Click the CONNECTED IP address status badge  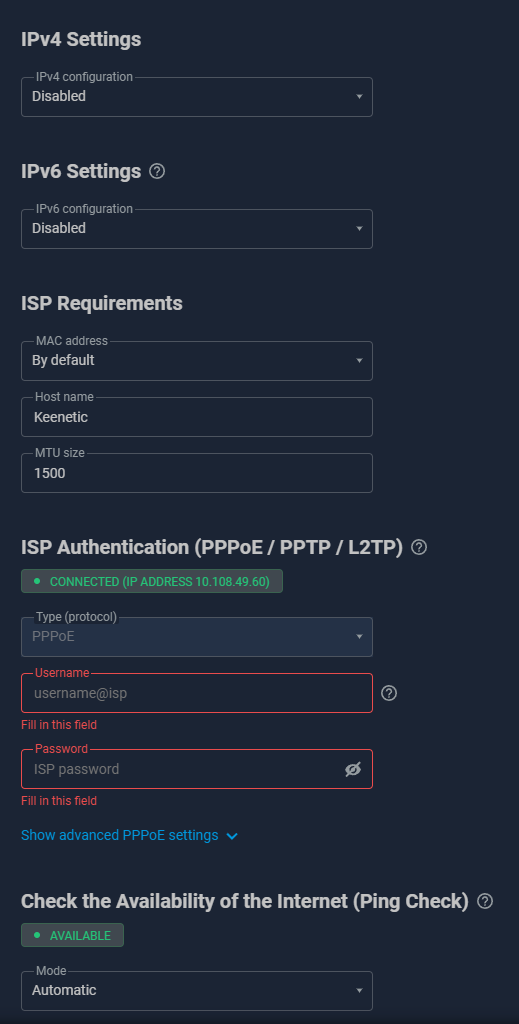(151, 581)
